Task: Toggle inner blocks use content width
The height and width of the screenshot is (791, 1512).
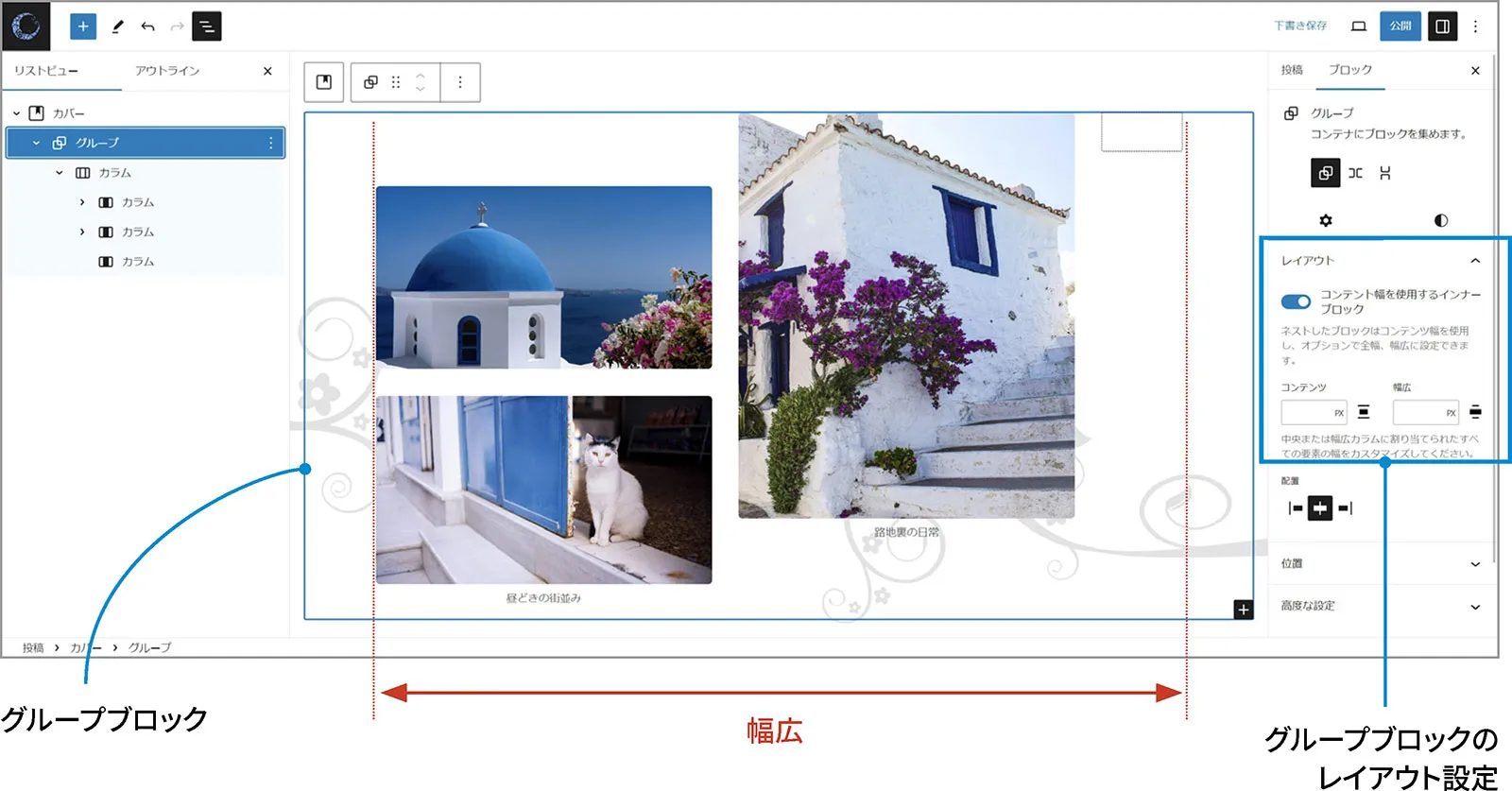Action: coord(1296,301)
